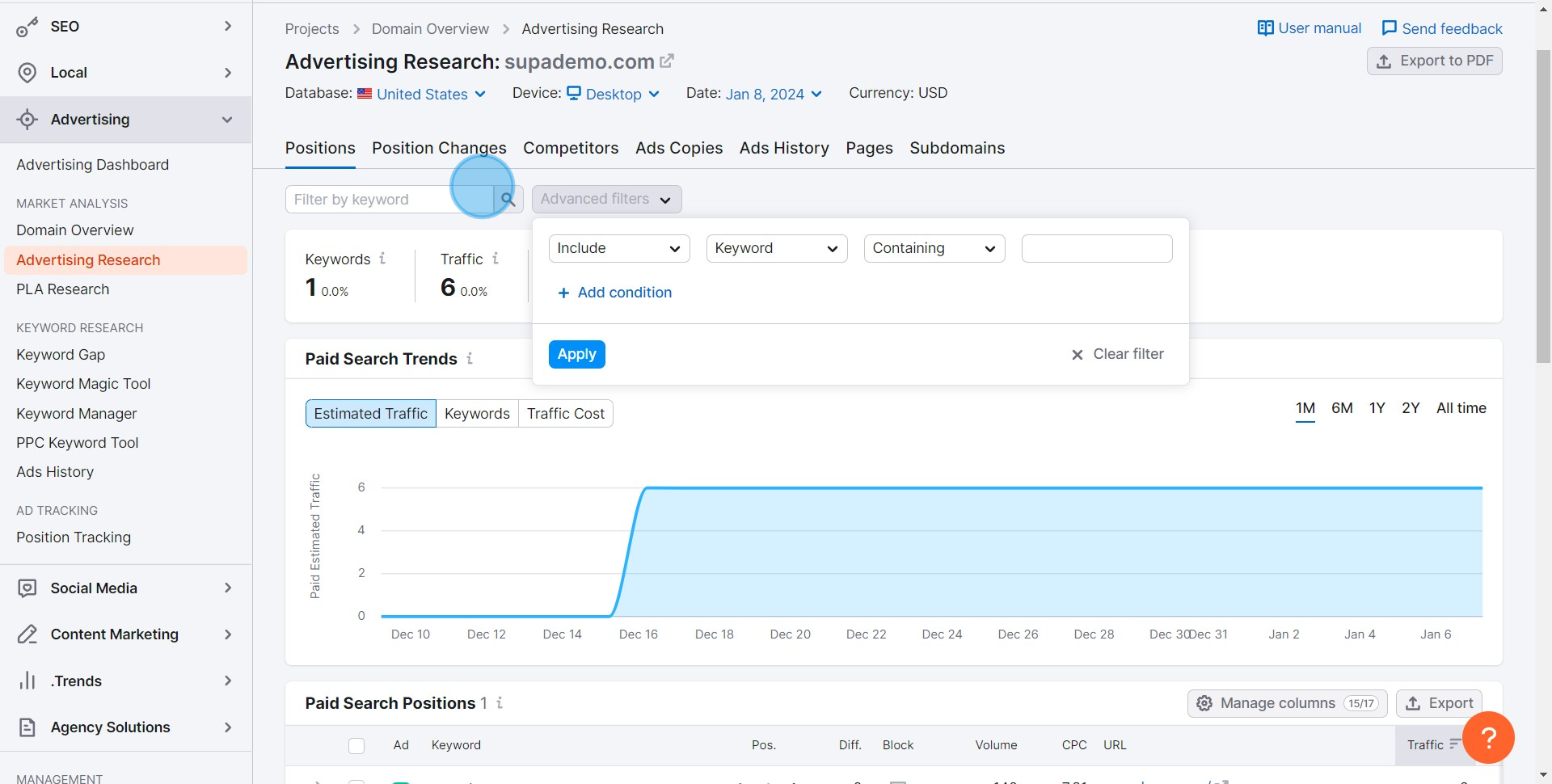Switch to the Competitors tab
The image size is (1552, 784).
pos(571,148)
